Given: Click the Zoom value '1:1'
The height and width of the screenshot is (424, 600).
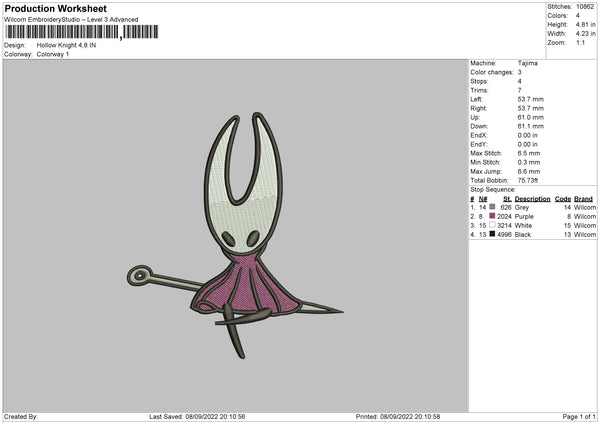Looking at the screenshot, I should pos(580,42).
